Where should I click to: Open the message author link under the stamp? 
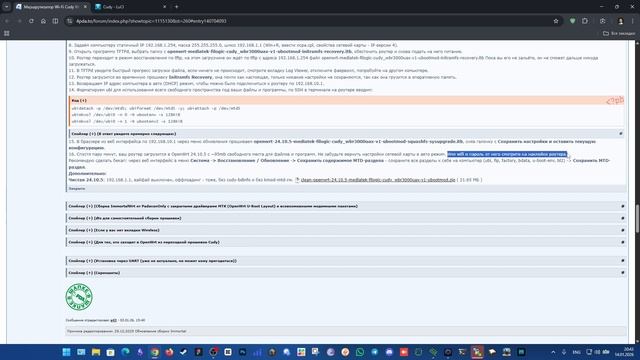click(x=113, y=320)
